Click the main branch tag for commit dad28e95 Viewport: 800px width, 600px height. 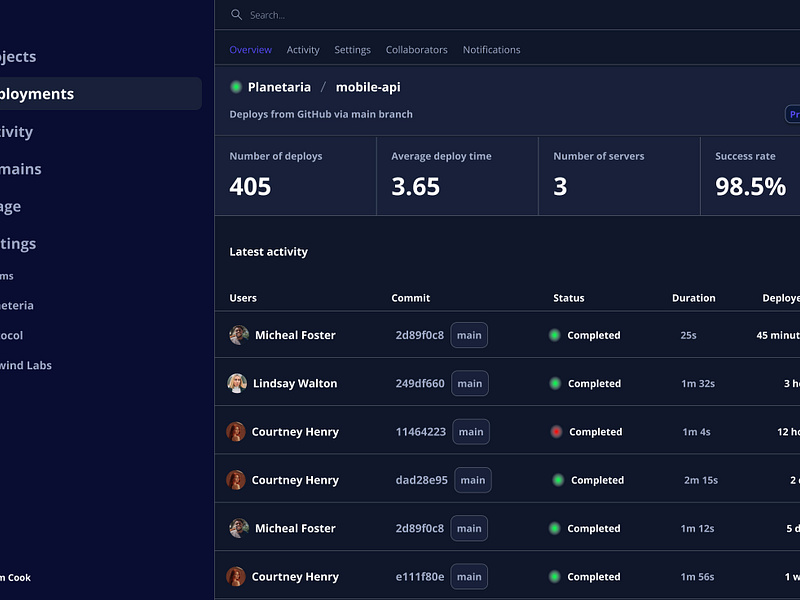473,480
